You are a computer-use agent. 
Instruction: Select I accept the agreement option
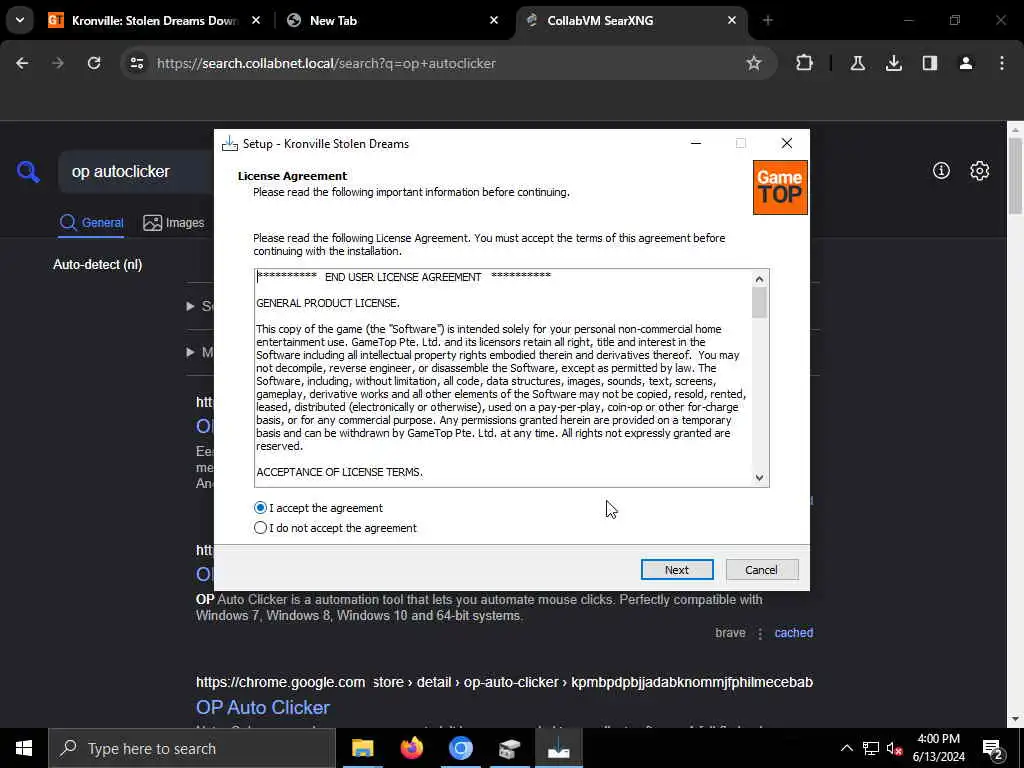pyautogui.click(x=318, y=508)
